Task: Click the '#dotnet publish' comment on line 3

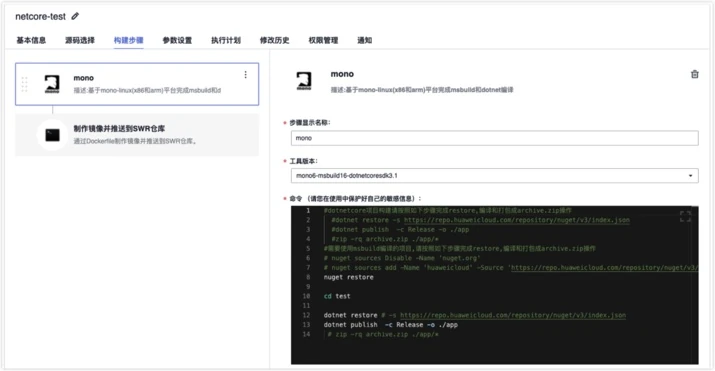Action: [400, 230]
